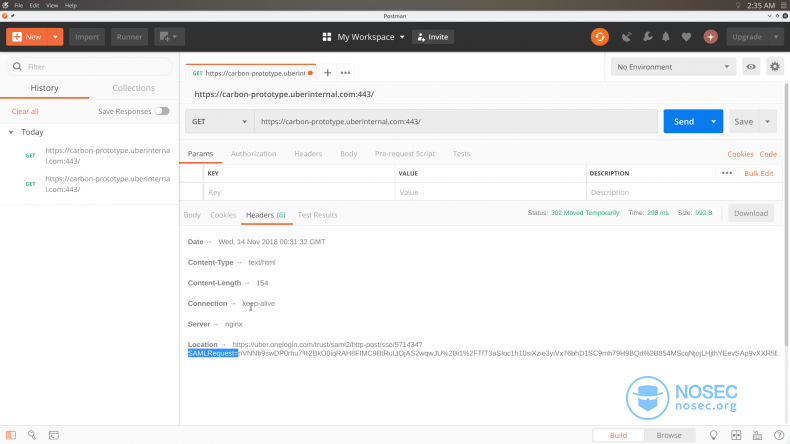Click the search icon in filter box

pyautogui.click(x=17, y=67)
